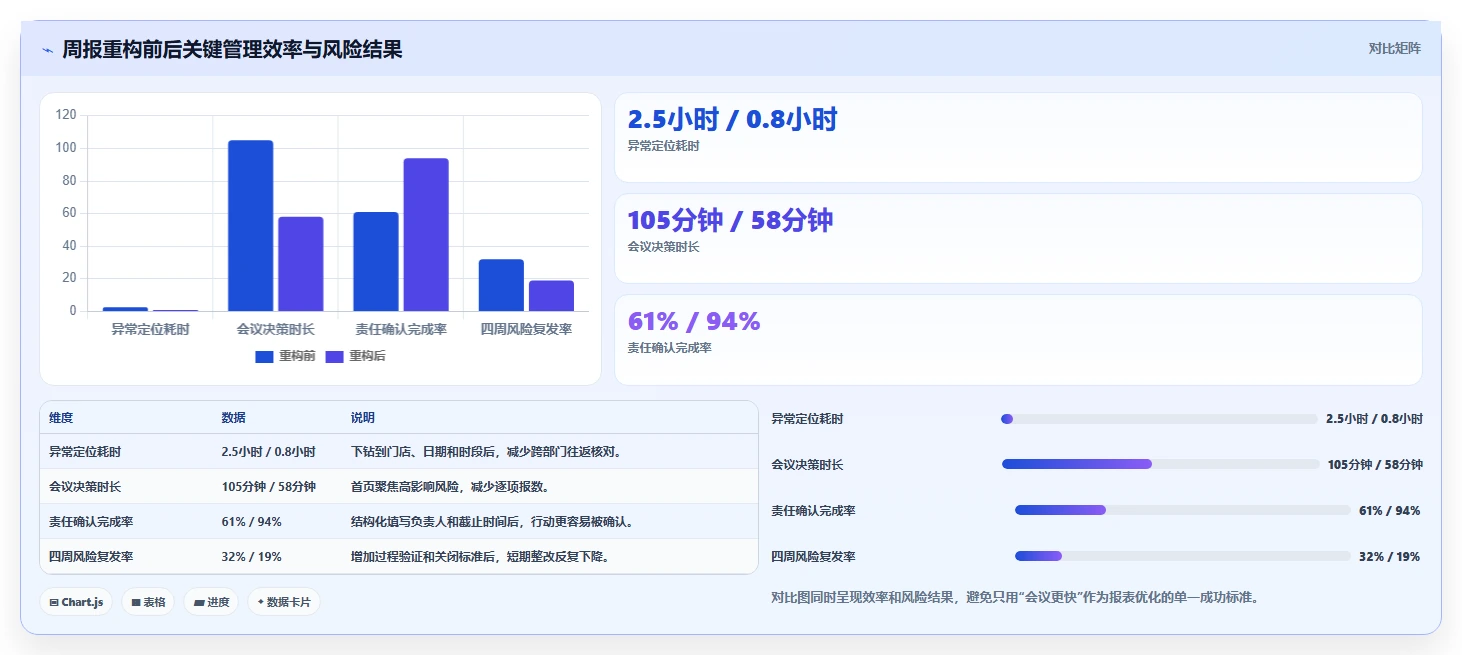Open the data card showing 61% / 94%

1018,340
